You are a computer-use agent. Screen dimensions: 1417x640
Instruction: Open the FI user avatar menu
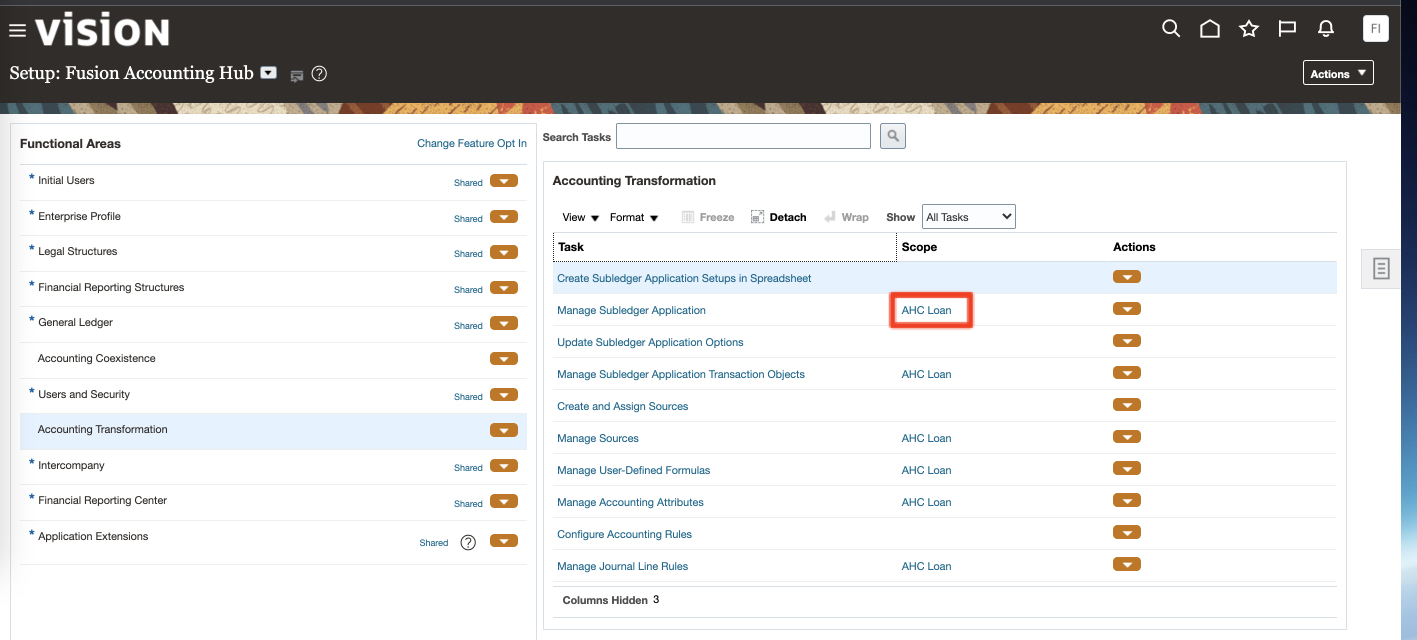point(1375,28)
